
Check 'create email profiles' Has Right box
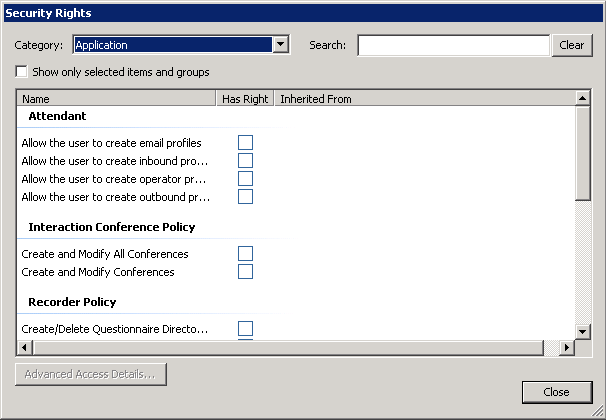(x=245, y=143)
